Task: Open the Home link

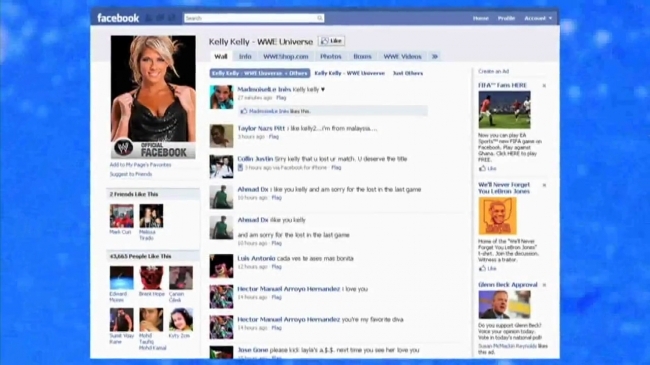Action: click(x=480, y=18)
